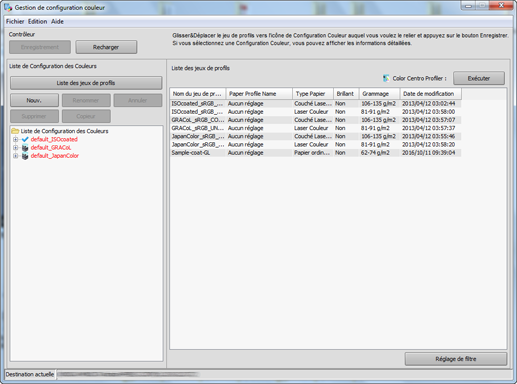This screenshot has width=517, height=384.
Task: Click the Supprimer button
Action: pos(34,116)
